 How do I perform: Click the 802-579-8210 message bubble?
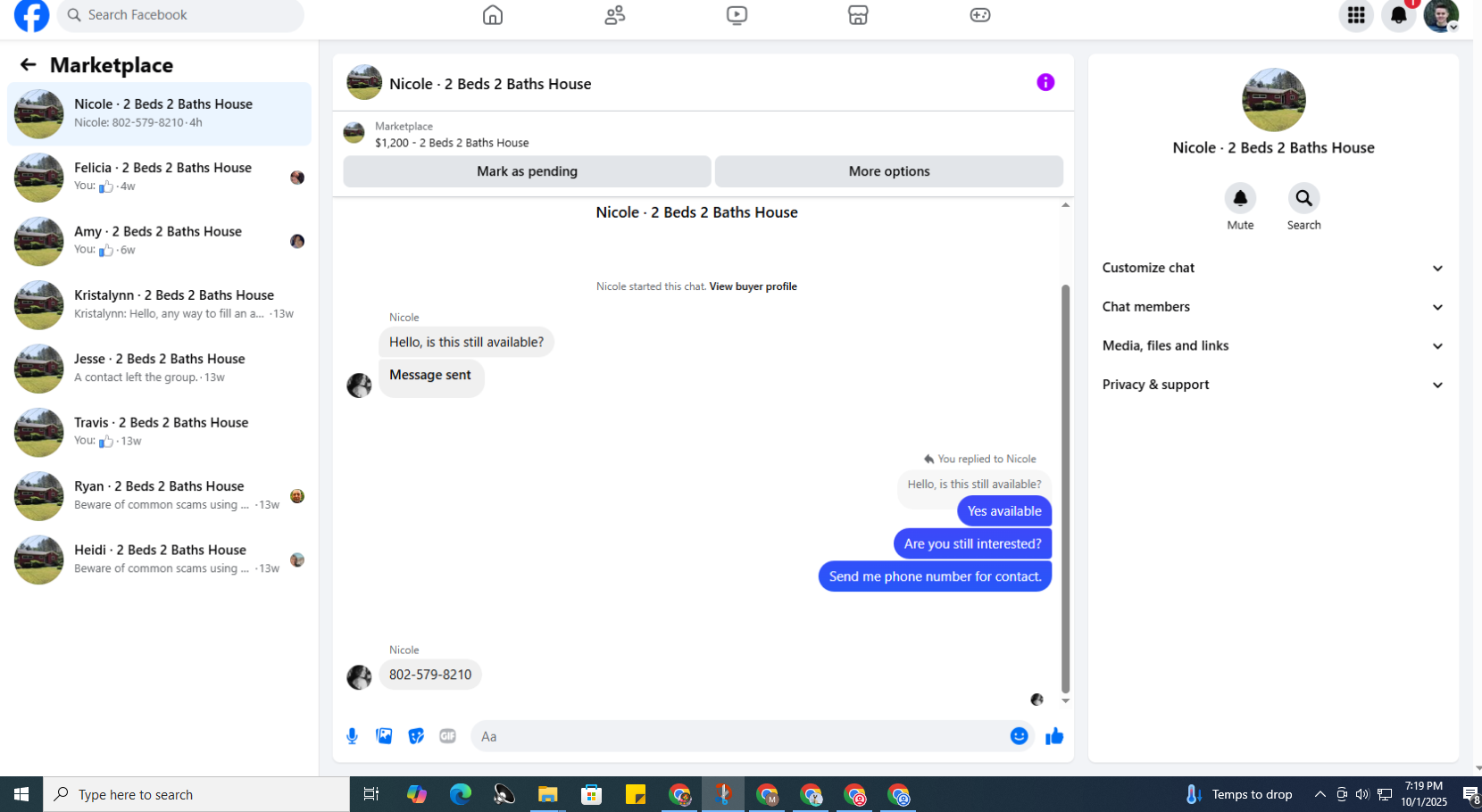pos(430,675)
